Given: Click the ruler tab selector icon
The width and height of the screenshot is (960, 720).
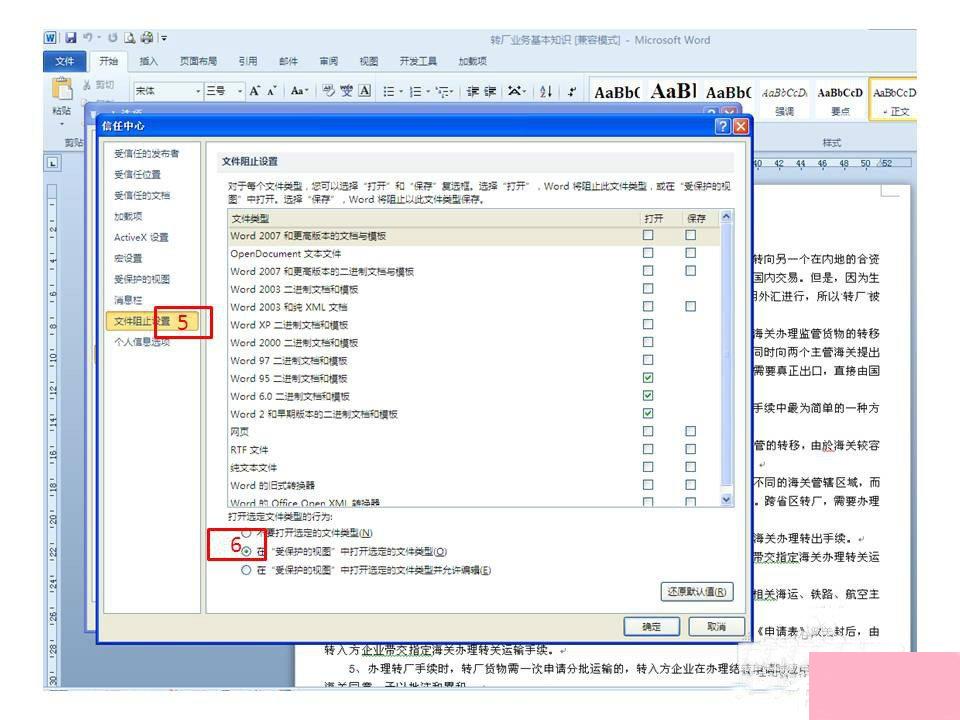Looking at the screenshot, I should click(53, 163).
